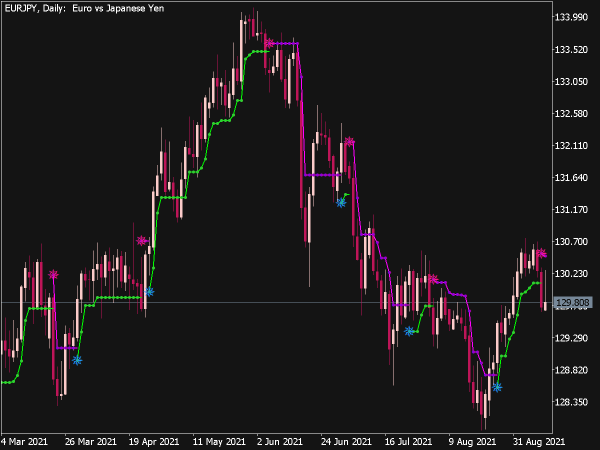This screenshot has width=600, height=450.
Task: Click the '26 Mar 2021' date label
Action: click(91, 442)
